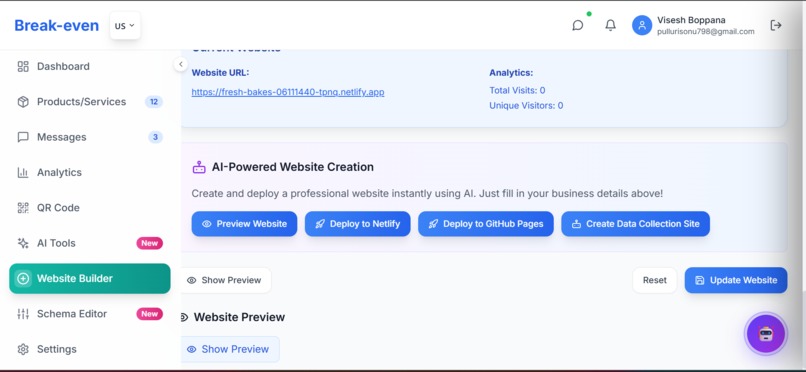Viewport: 806px width, 372px height.
Task: Click the Schema Editor sliders icon
Action: pyautogui.click(x=23, y=314)
